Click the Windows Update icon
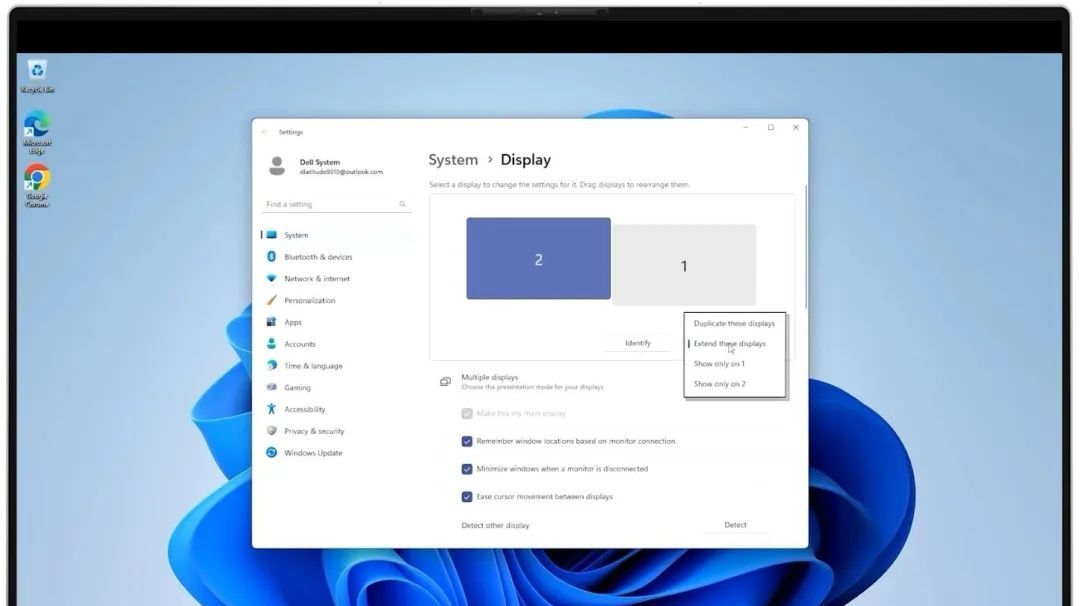 click(x=271, y=452)
